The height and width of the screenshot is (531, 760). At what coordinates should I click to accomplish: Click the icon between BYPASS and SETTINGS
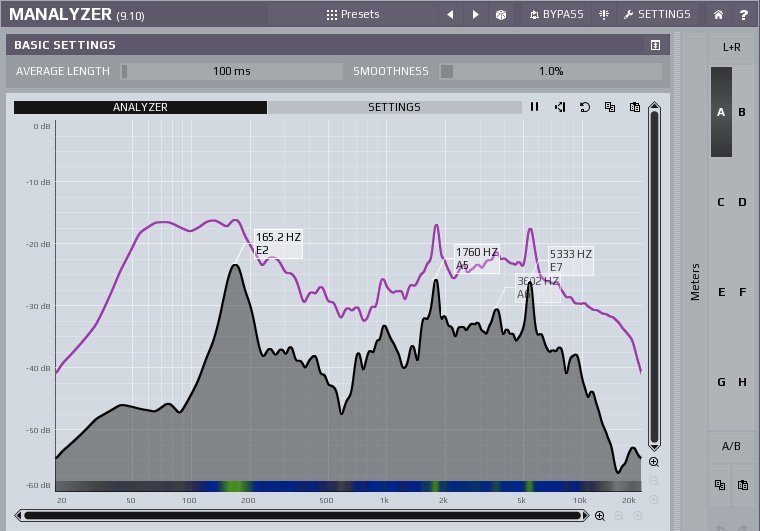[603, 15]
